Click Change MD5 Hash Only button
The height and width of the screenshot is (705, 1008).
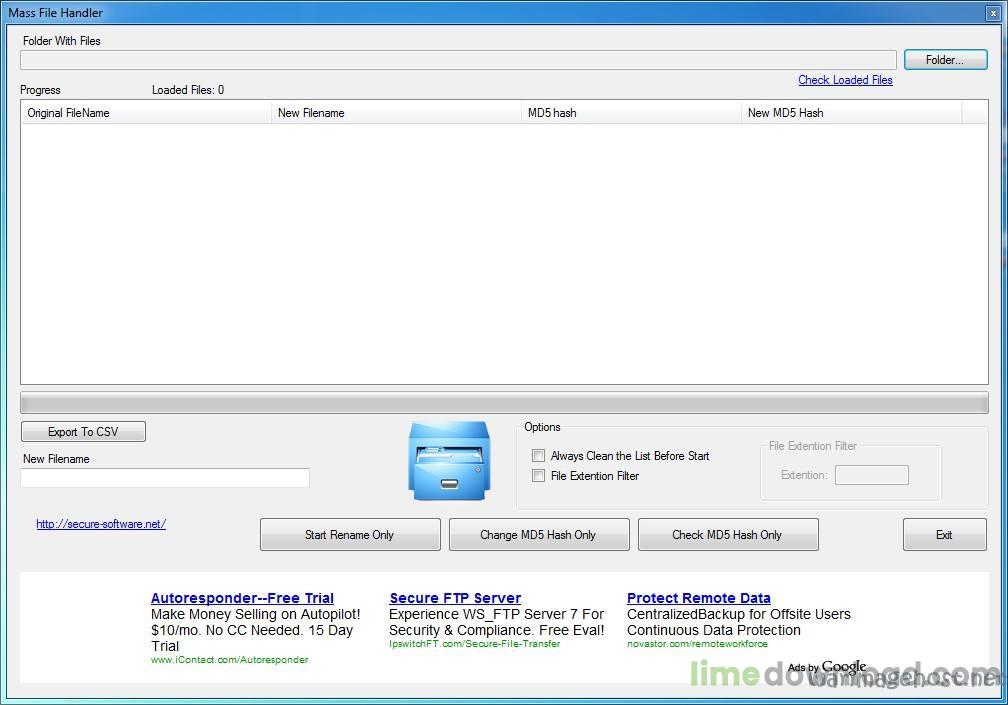point(538,535)
